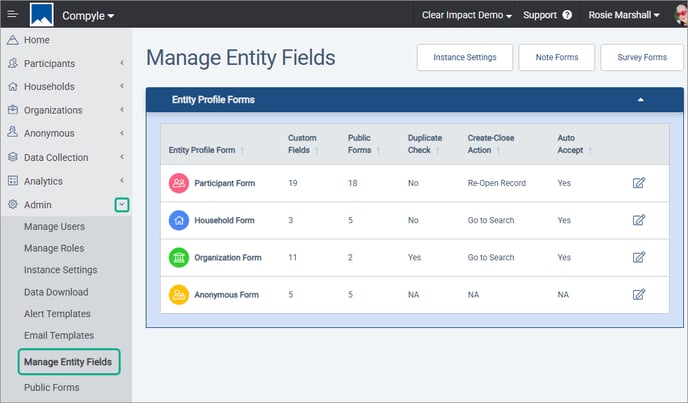Expand the Participants sidebar section

[66, 64]
